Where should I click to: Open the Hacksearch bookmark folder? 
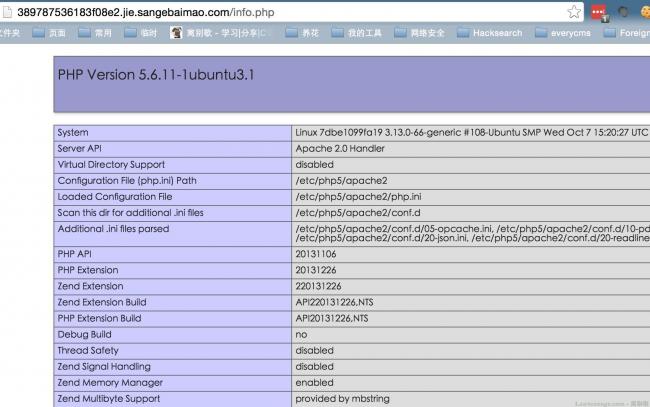(x=490, y=33)
